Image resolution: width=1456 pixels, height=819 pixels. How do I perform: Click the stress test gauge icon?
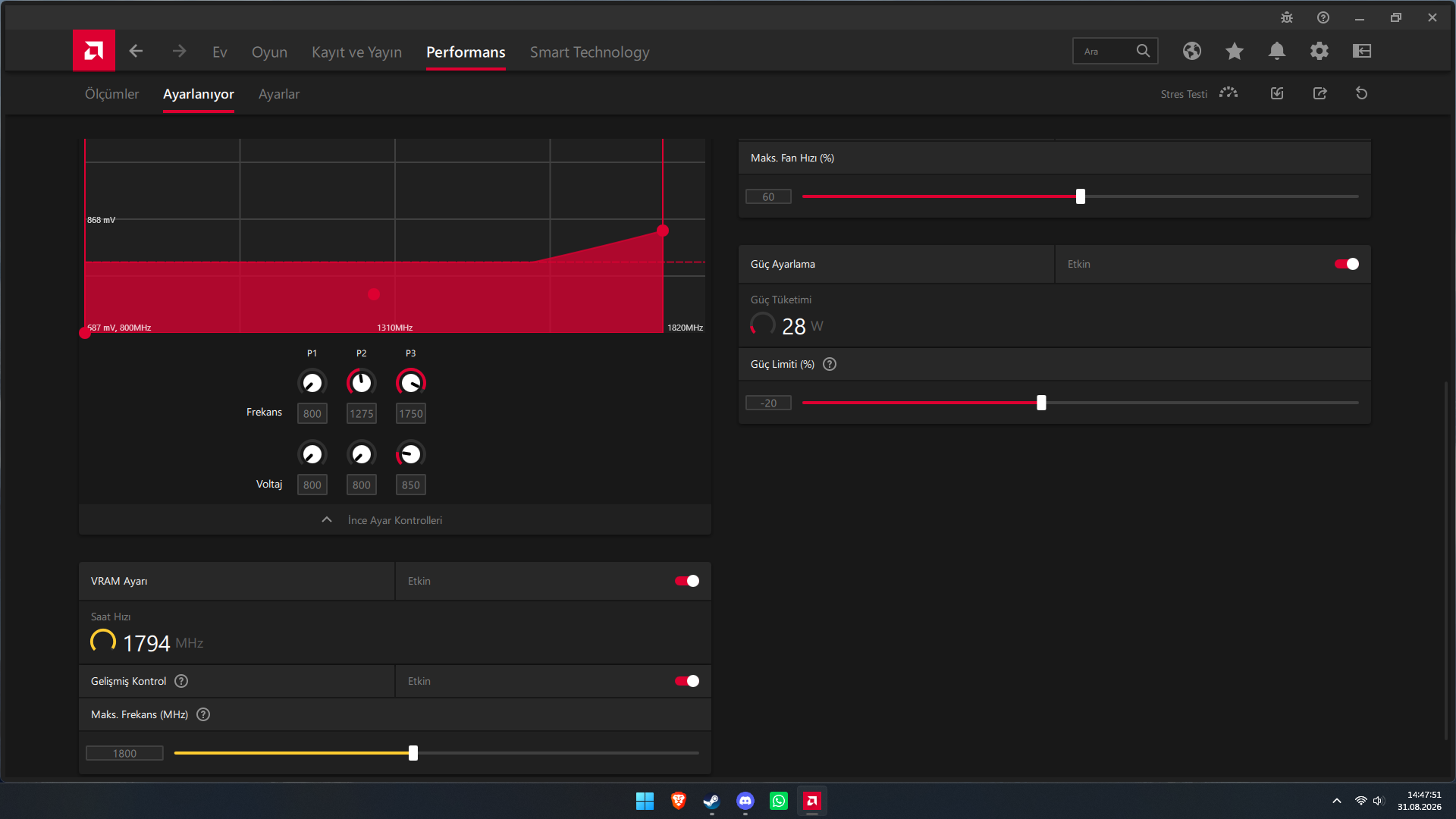coord(1228,93)
